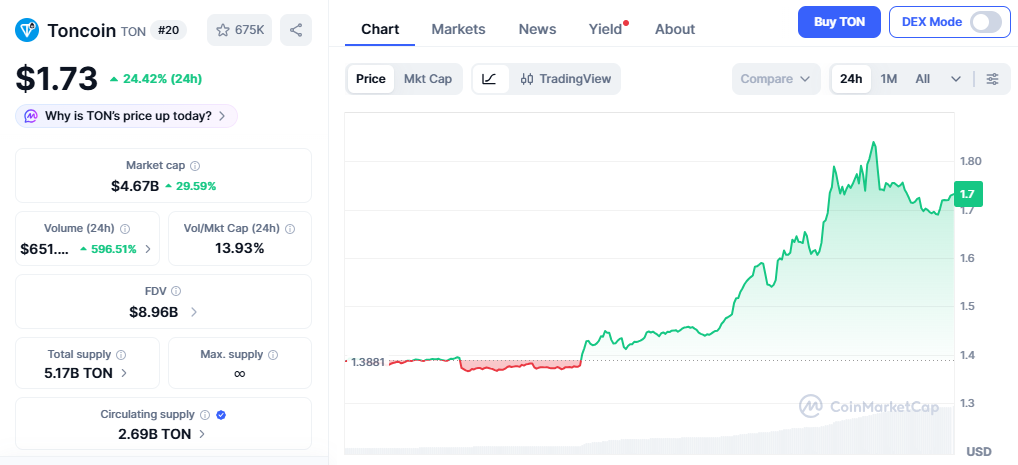Click the 1.3 y-axis label
The height and width of the screenshot is (465, 1018).
pos(968,403)
